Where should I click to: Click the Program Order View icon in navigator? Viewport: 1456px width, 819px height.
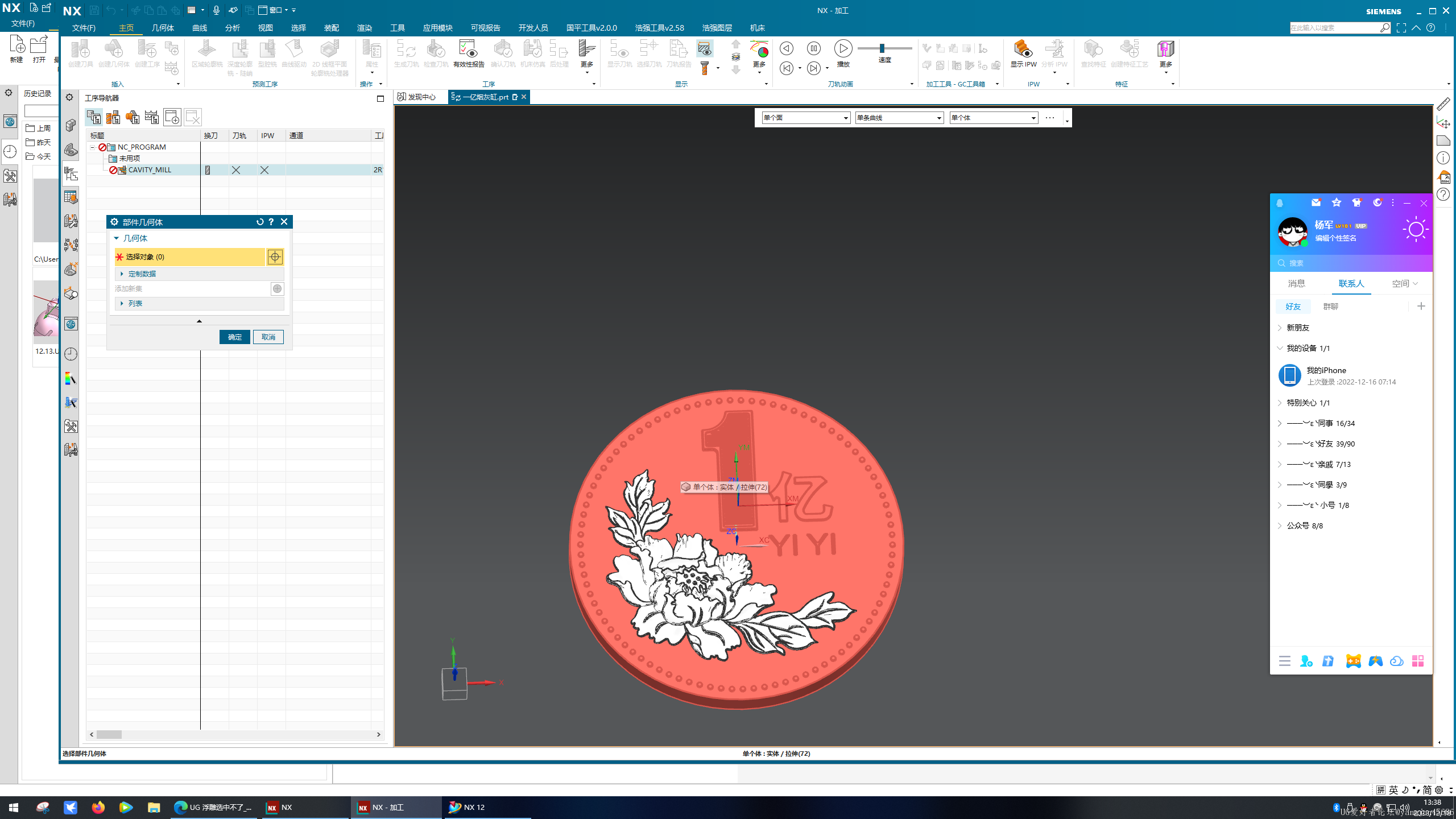pos(94,117)
